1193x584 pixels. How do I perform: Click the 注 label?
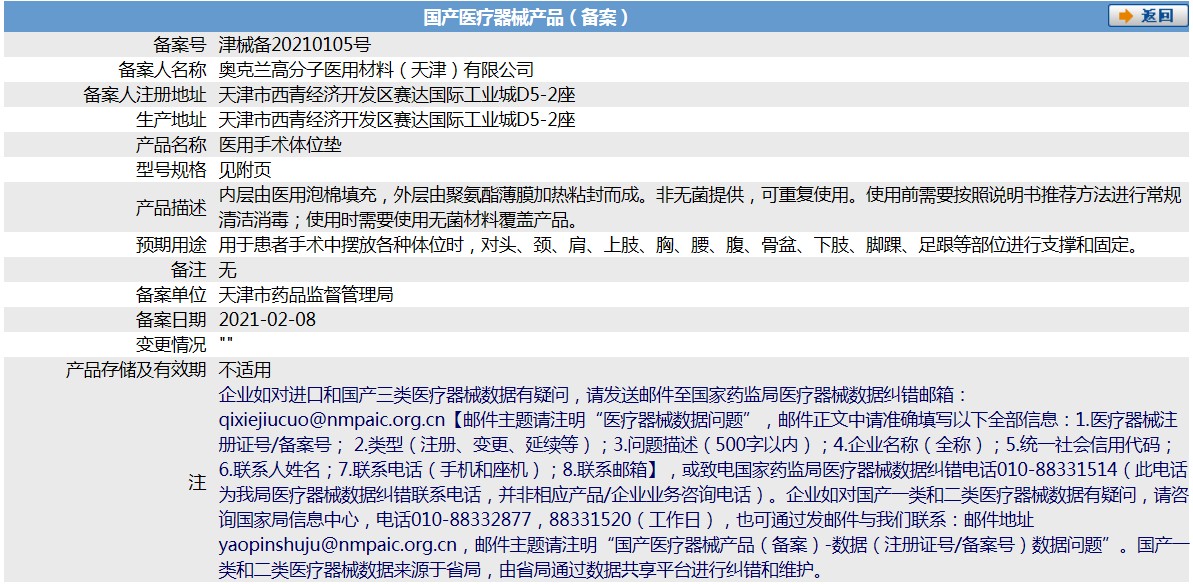coord(197,483)
